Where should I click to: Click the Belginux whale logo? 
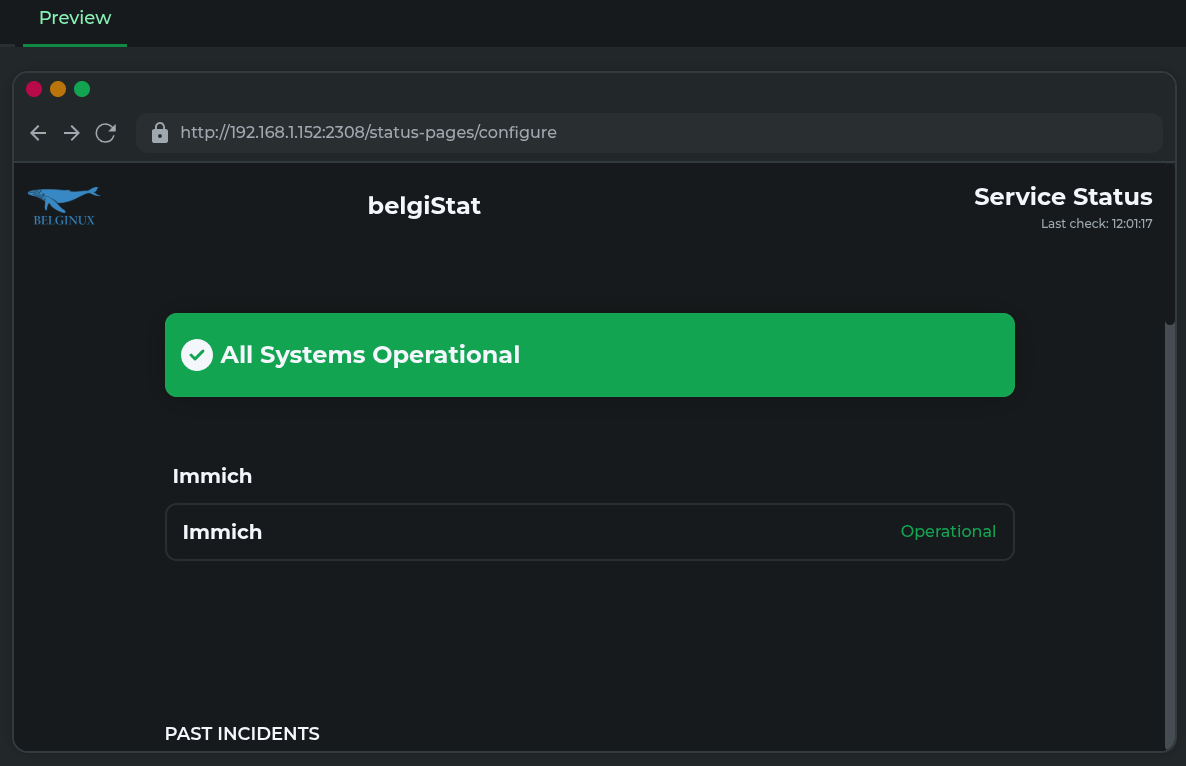point(64,206)
